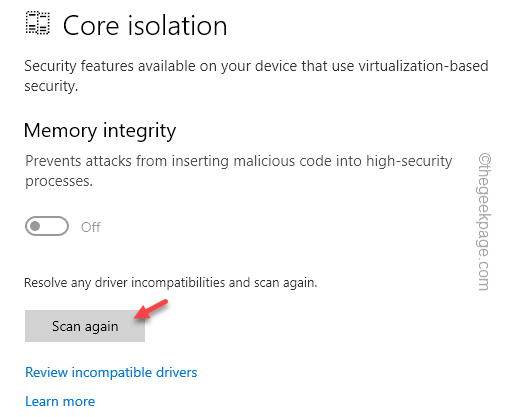
Task: Click the Core isolation page title
Action: (145, 26)
